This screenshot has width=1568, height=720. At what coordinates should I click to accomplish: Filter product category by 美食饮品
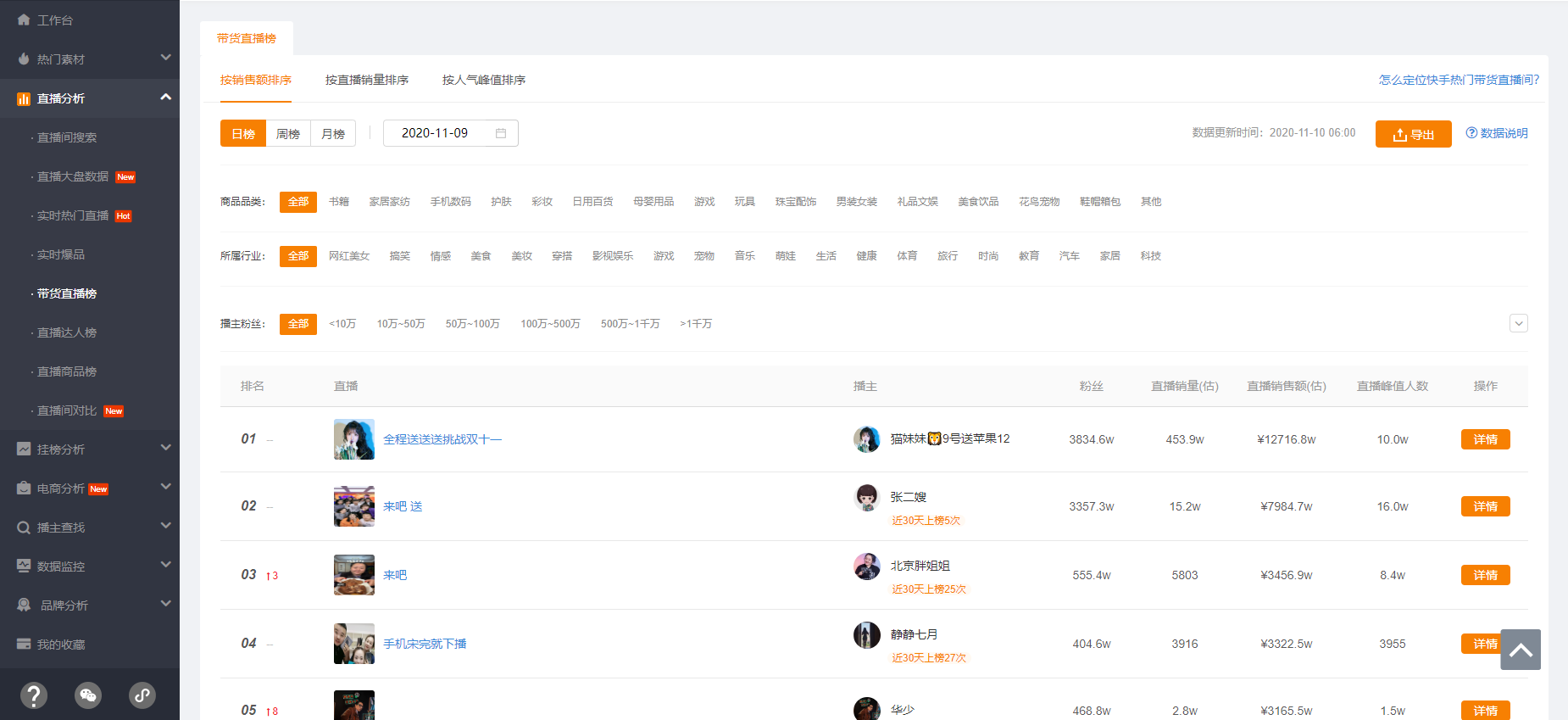[978, 202]
